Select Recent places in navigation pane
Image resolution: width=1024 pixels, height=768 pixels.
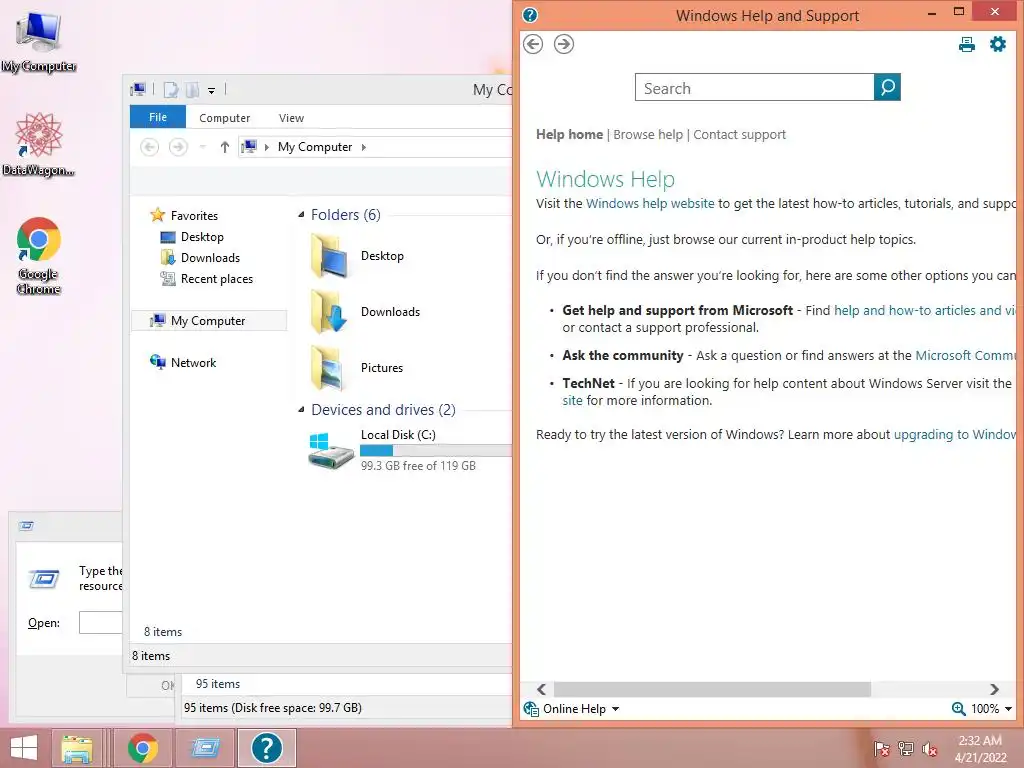217,279
